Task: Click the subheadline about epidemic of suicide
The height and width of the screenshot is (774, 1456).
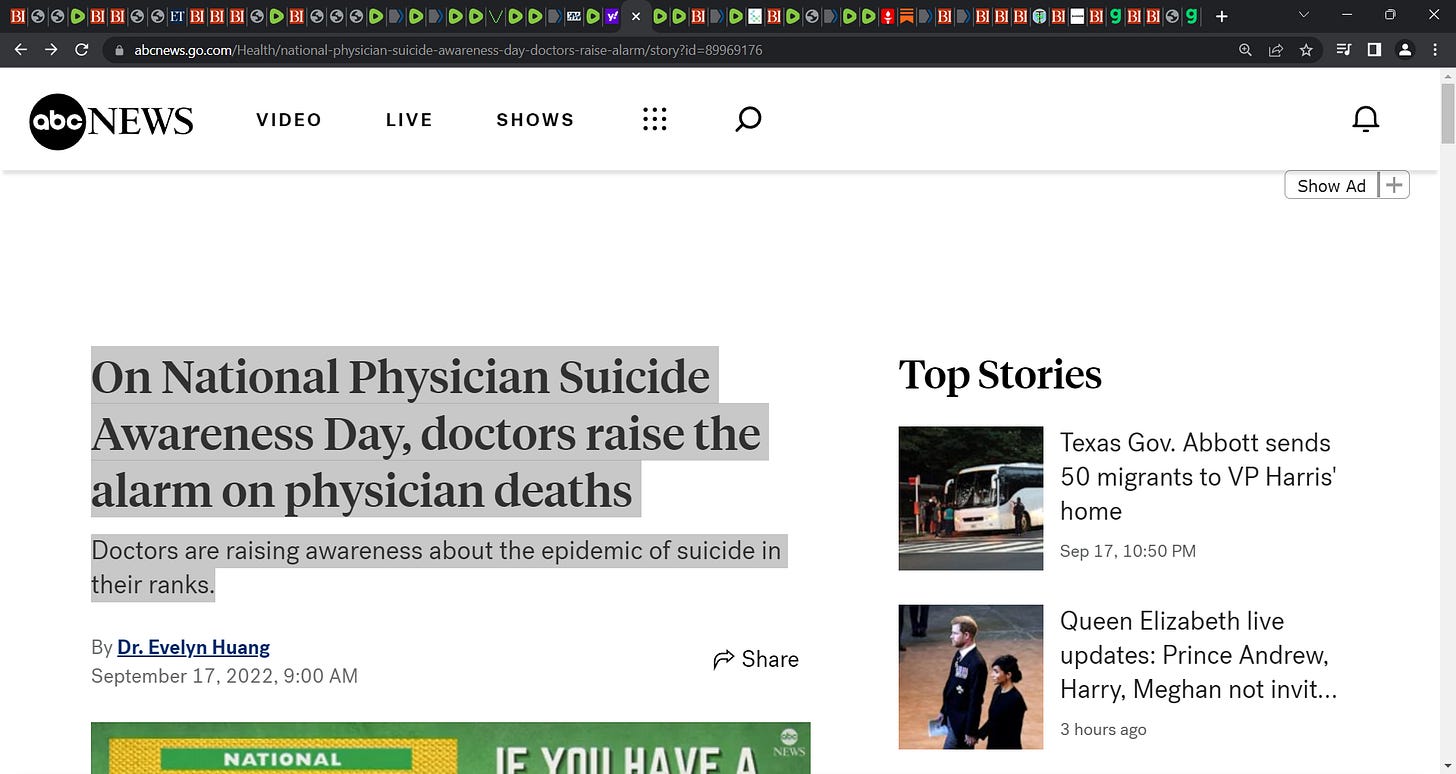Action: pos(438,567)
